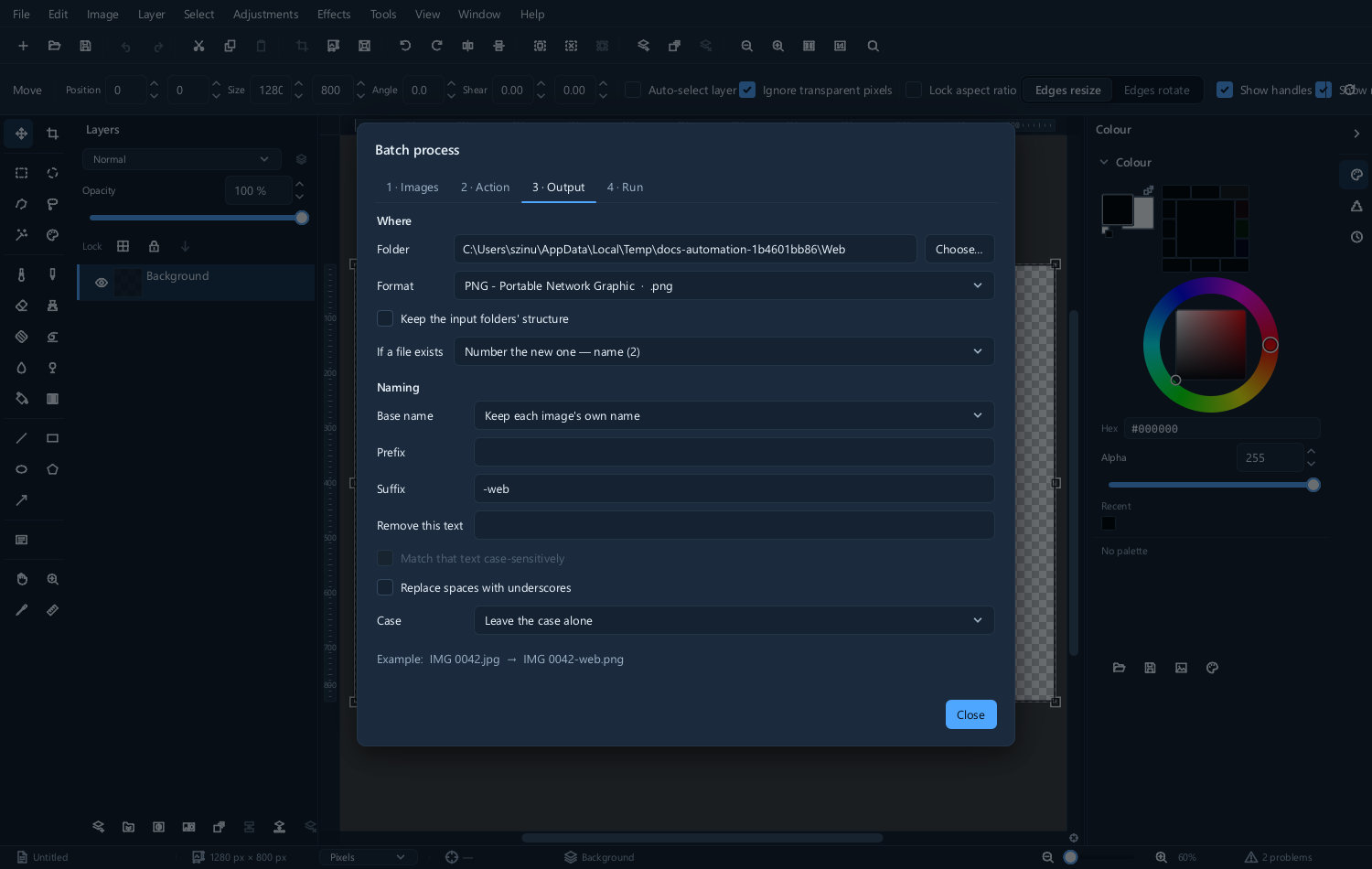Select the Hand pan tool
Image resolution: width=1372 pixels, height=869 pixels.
click(21, 579)
